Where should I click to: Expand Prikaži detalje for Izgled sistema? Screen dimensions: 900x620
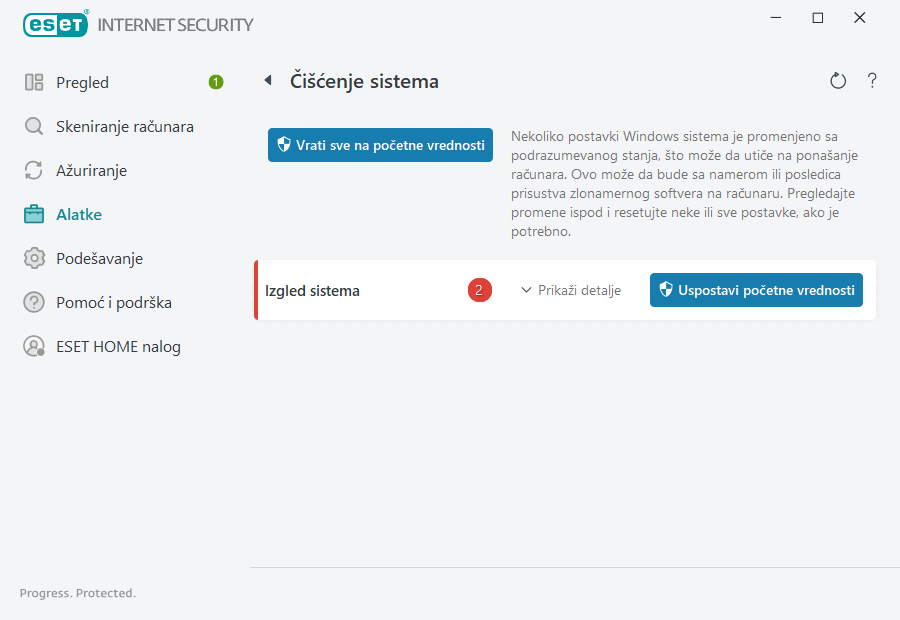tap(571, 290)
